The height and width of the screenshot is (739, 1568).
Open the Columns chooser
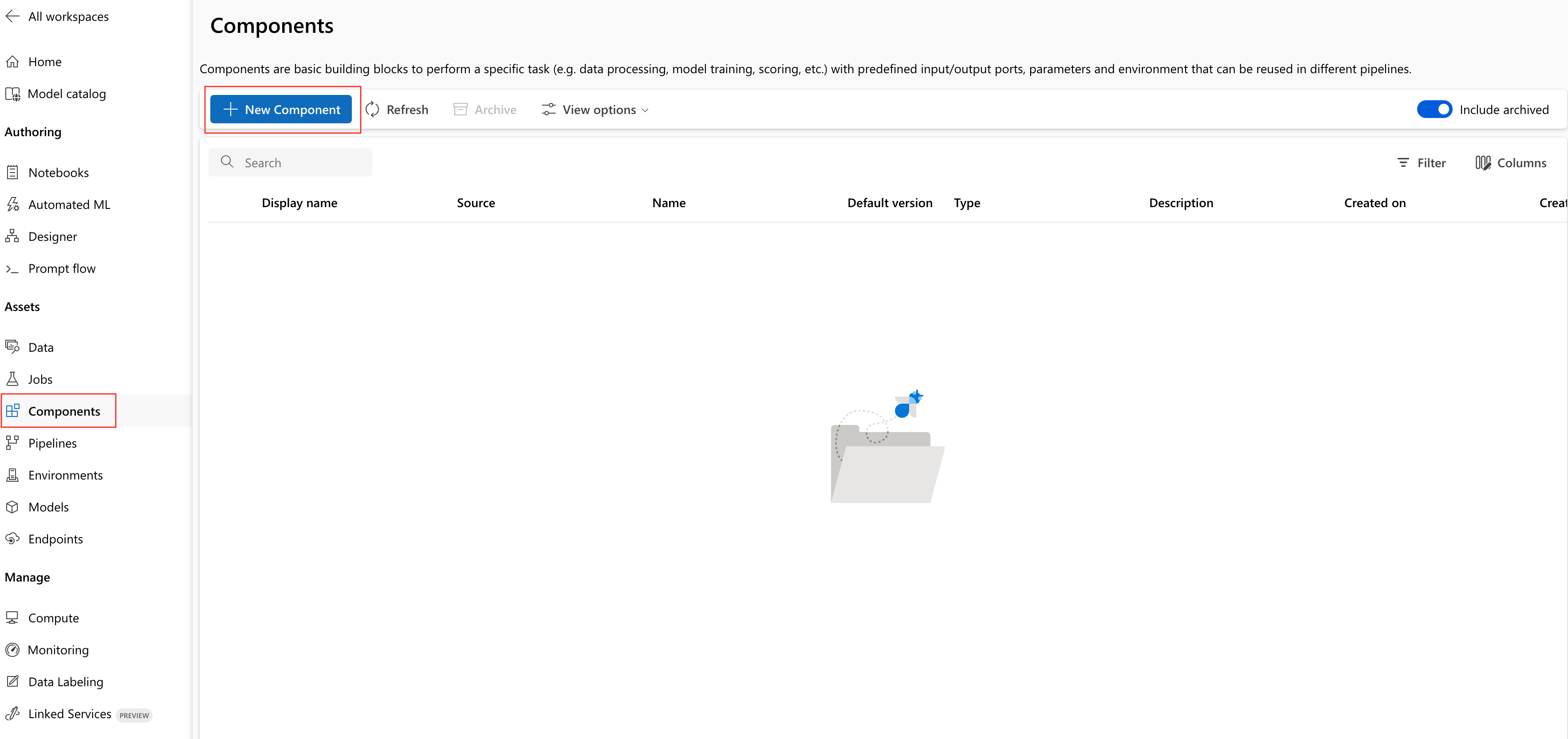1510,162
